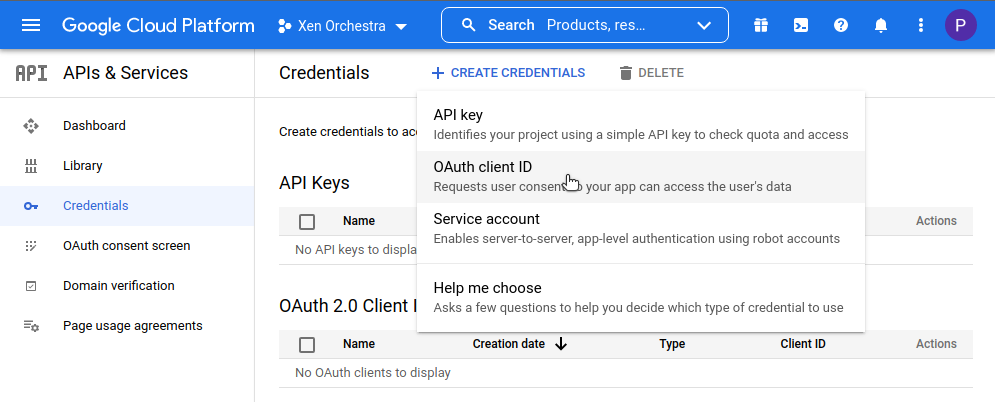Click the OAuth consent screen icon
The height and width of the screenshot is (402, 995).
click(x=31, y=246)
